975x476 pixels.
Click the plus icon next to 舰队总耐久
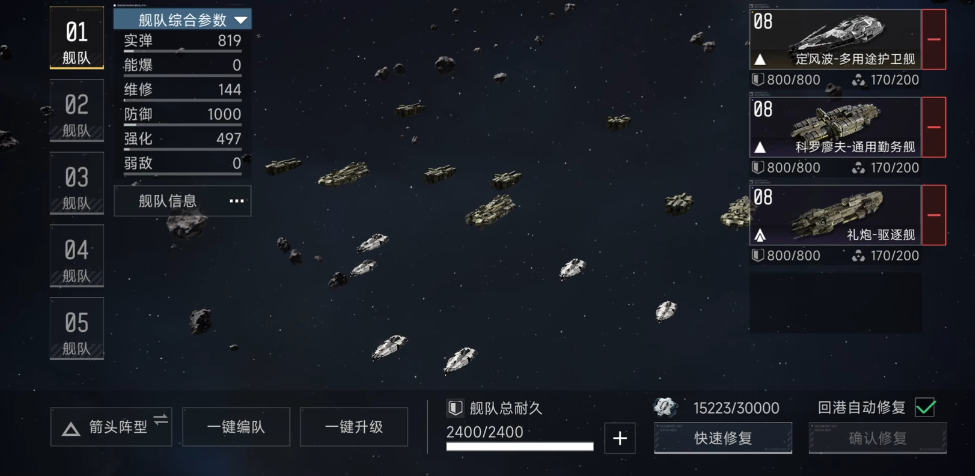coord(620,438)
